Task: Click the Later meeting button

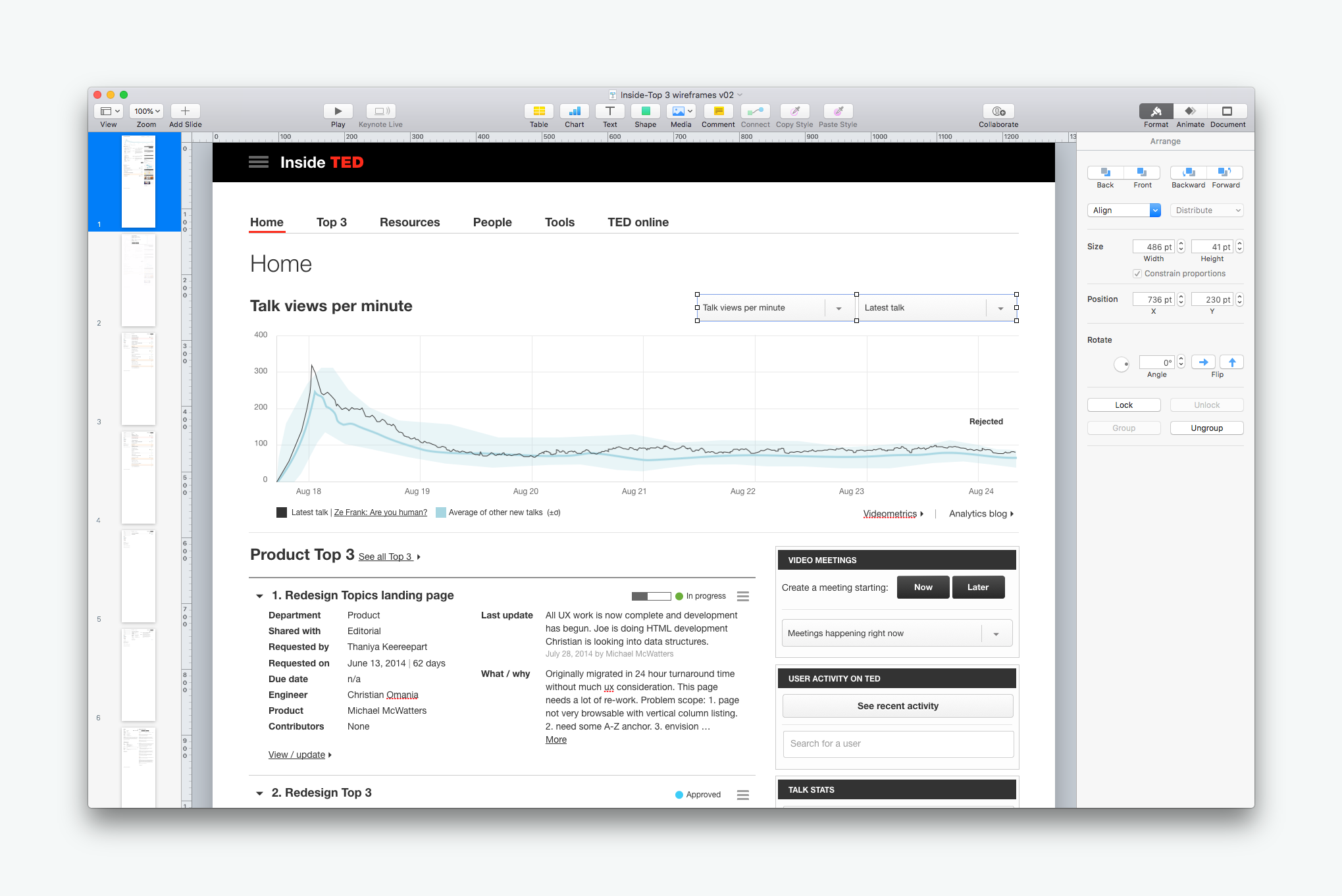Action: [978, 587]
